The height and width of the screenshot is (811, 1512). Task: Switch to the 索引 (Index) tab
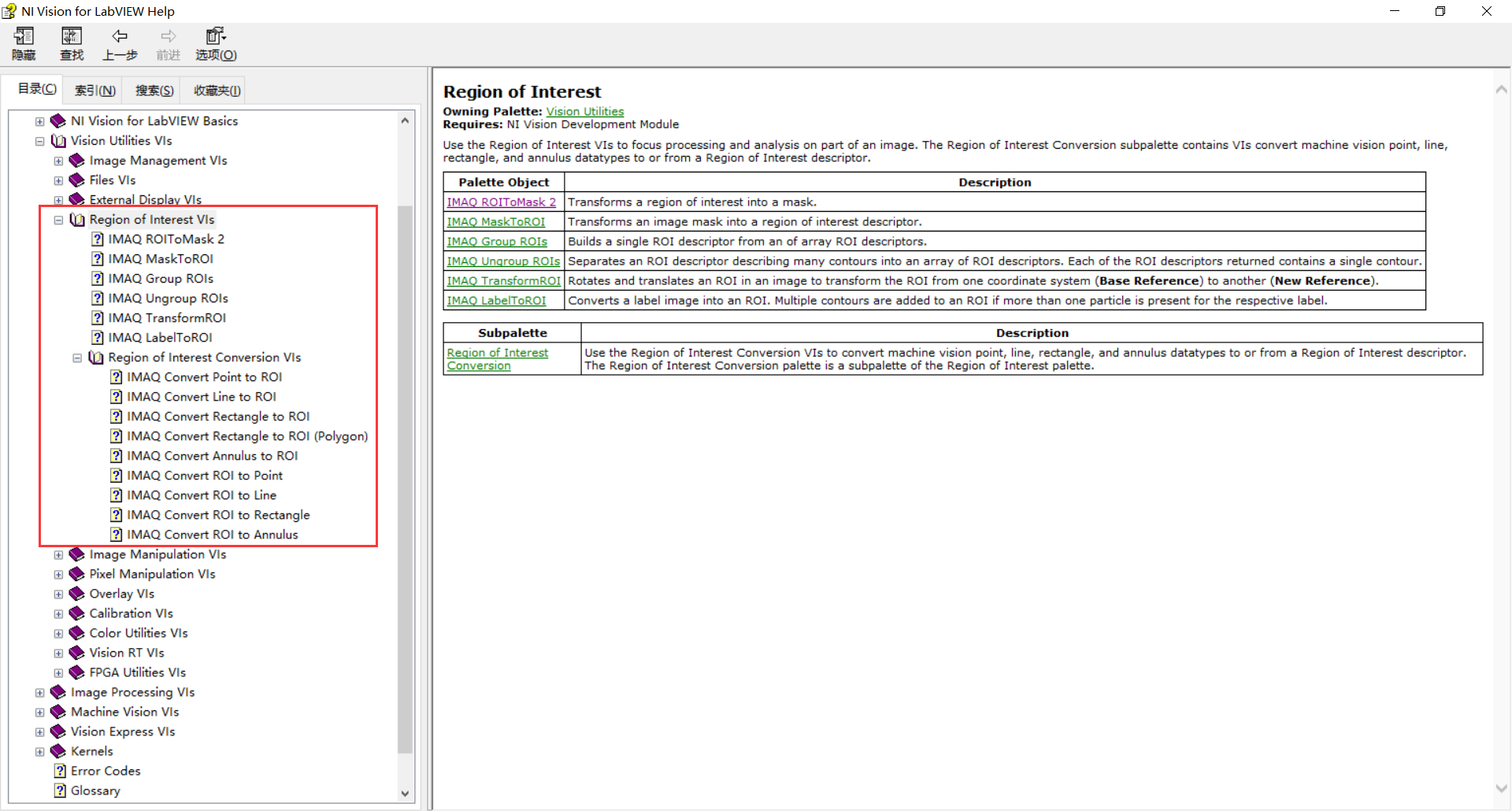tap(95, 91)
